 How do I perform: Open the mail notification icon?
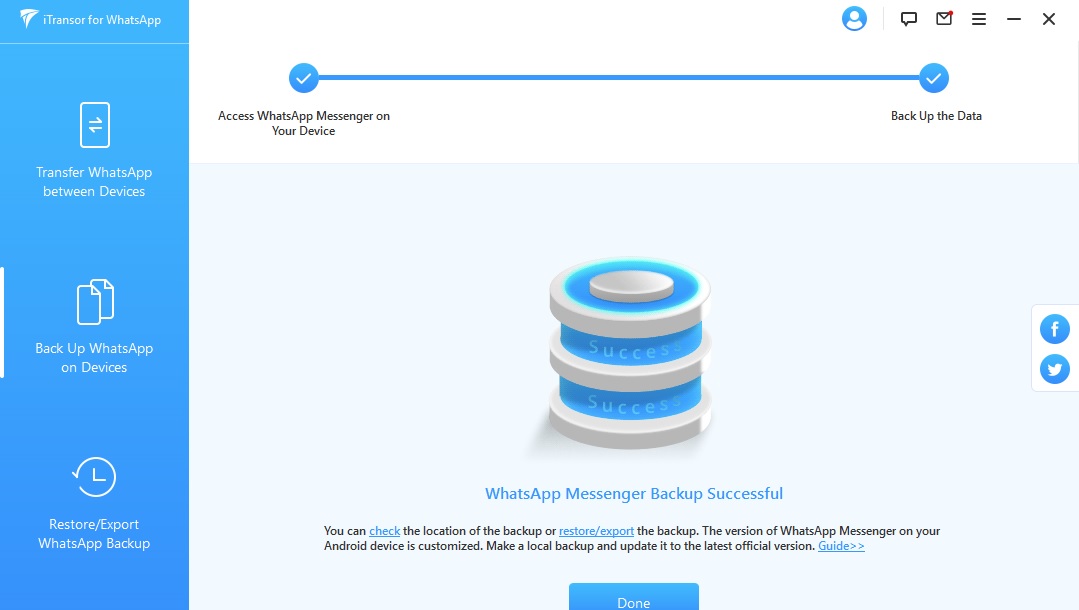click(944, 19)
